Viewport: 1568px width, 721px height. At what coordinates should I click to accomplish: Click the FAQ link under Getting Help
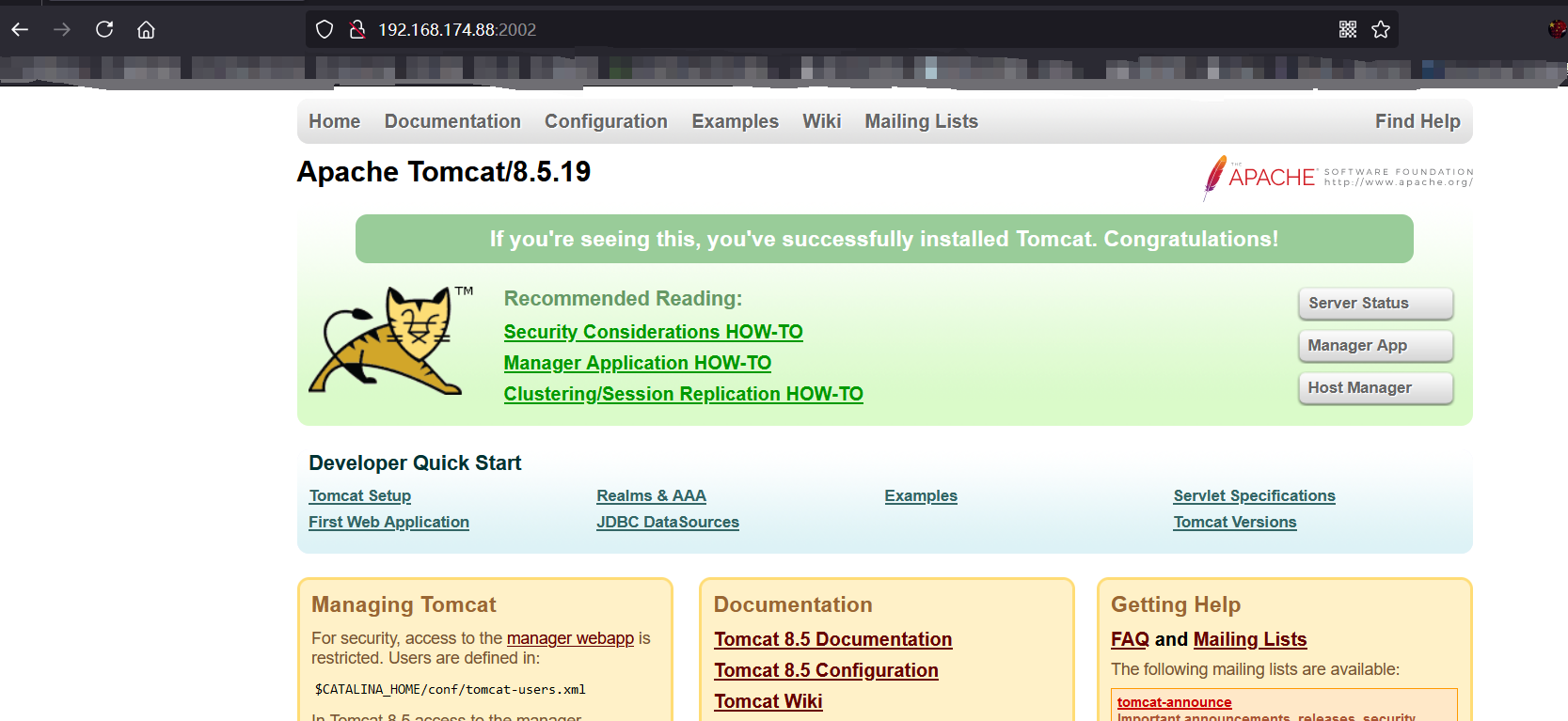1130,639
